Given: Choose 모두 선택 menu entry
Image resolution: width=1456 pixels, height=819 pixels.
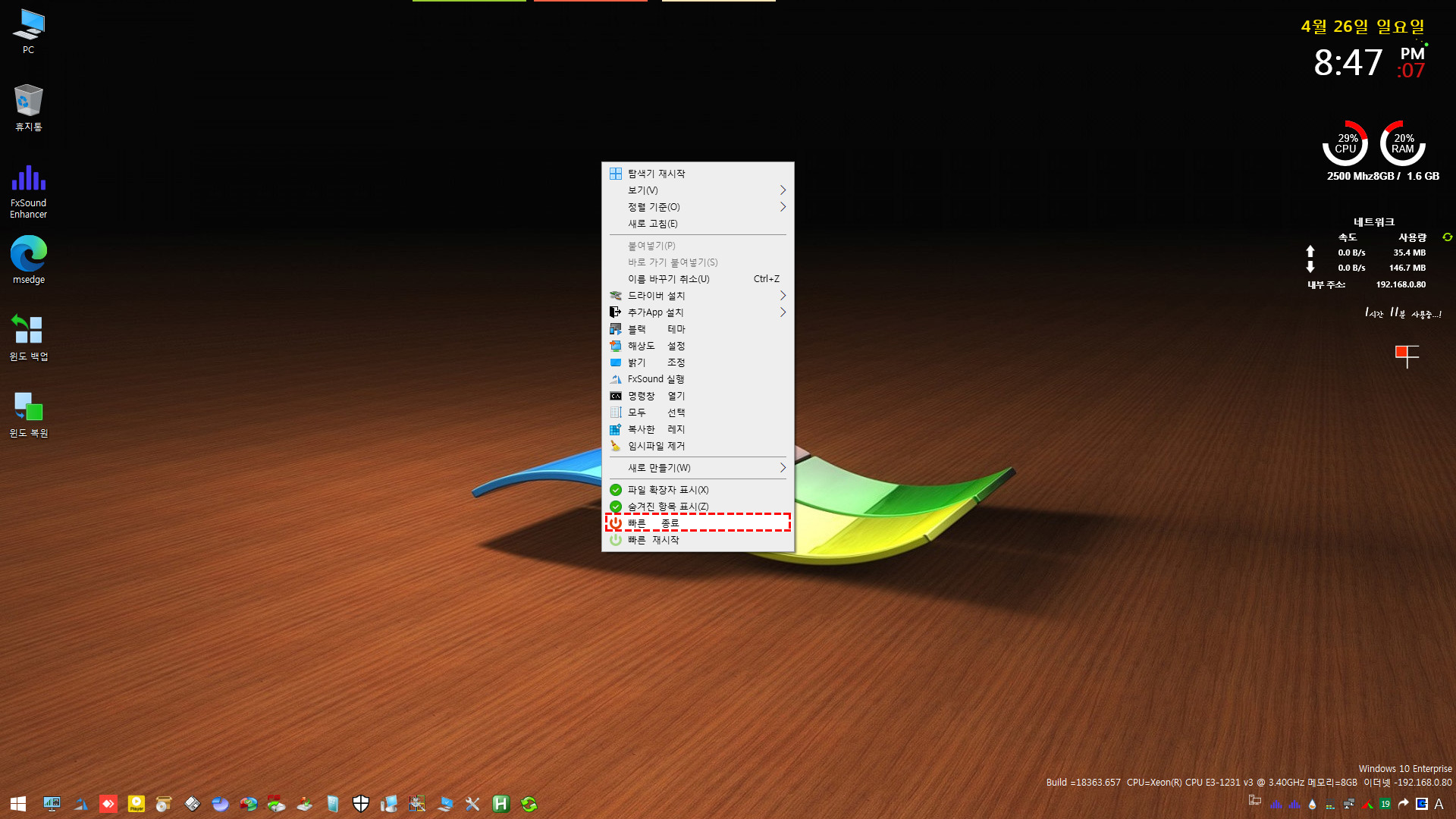Looking at the screenshot, I should [x=698, y=413].
